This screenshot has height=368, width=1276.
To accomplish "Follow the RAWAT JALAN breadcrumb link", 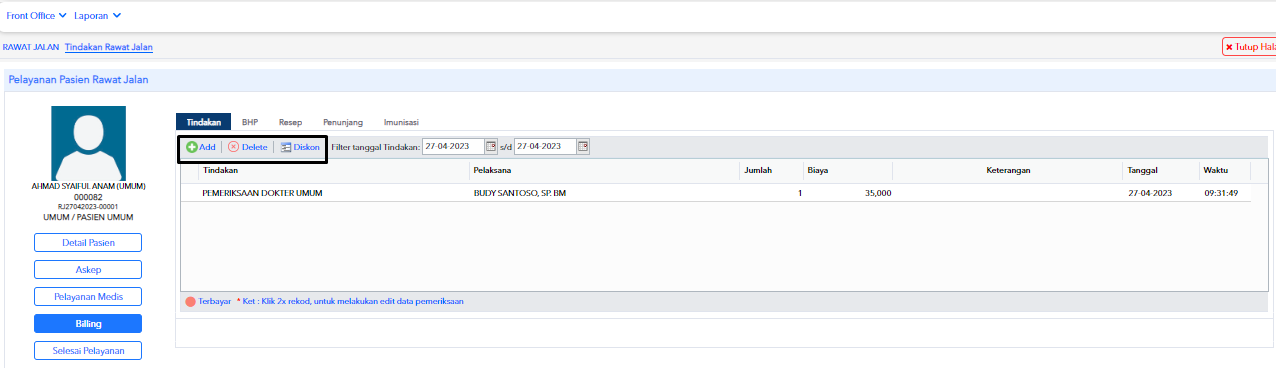I will 31,47.
